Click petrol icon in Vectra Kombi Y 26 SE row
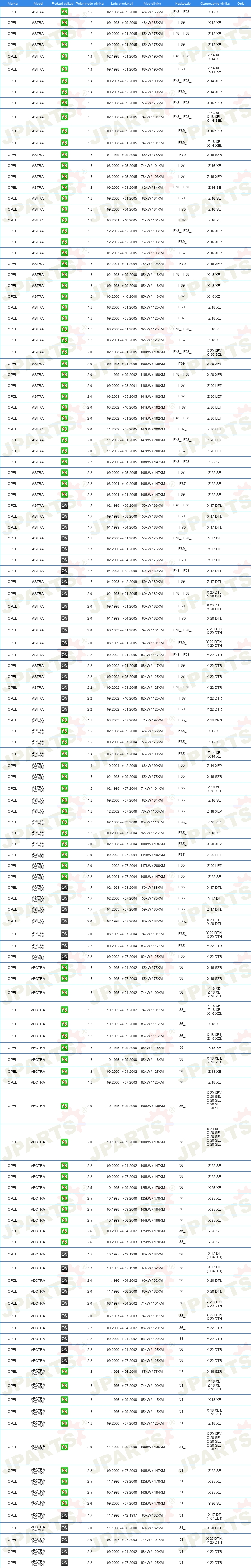This screenshot has height=1568, width=251. pyautogui.click(x=64, y=1504)
